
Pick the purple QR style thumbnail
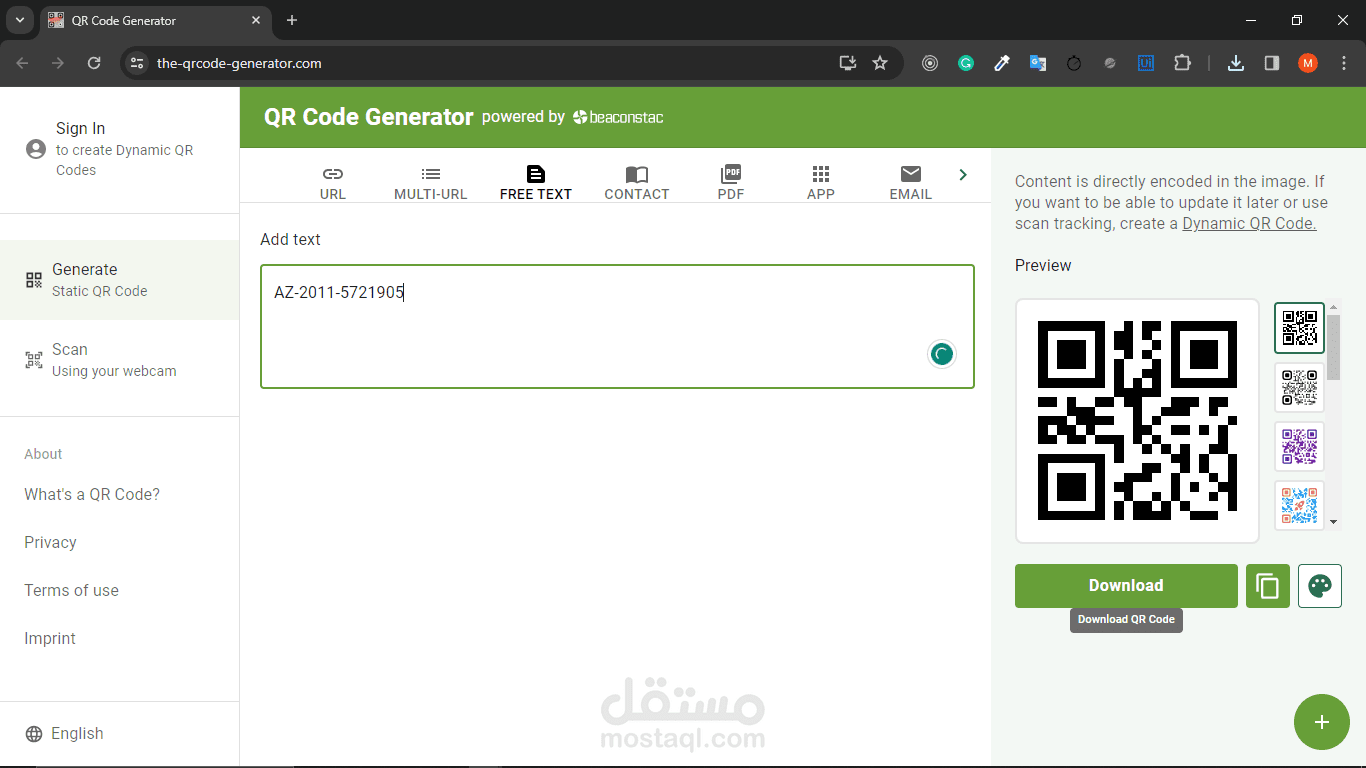[x=1299, y=446]
